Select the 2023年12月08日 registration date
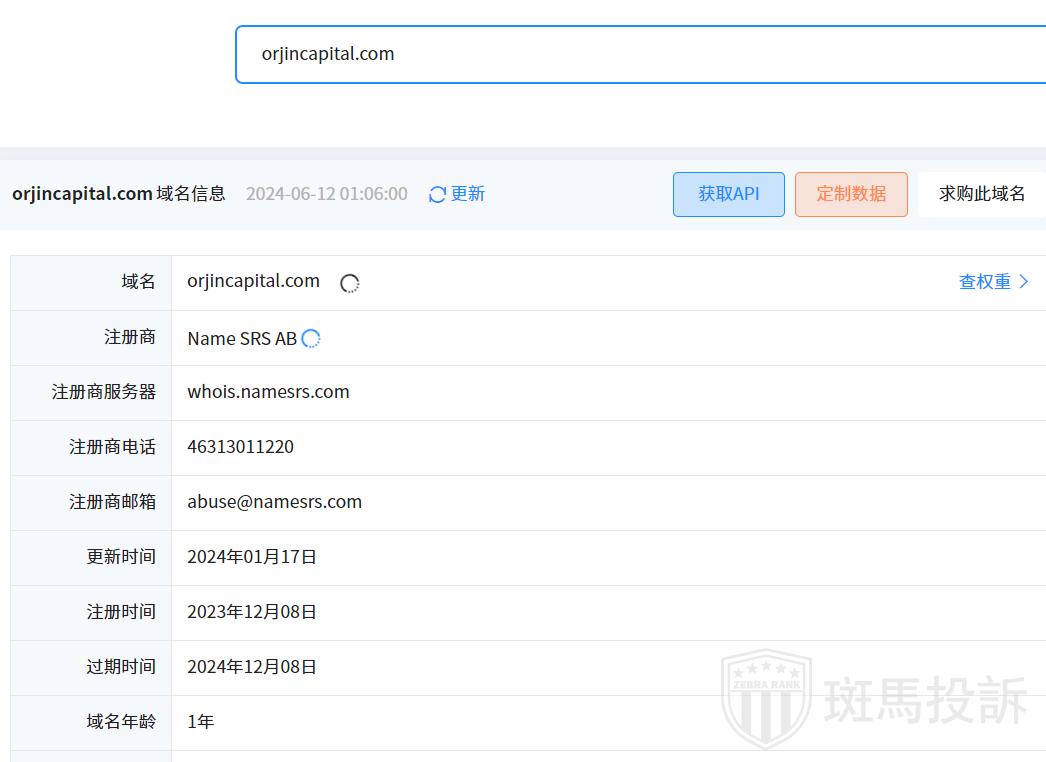Screen dimensions: 1046x762 pyautogui.click(x=252, y=612)
